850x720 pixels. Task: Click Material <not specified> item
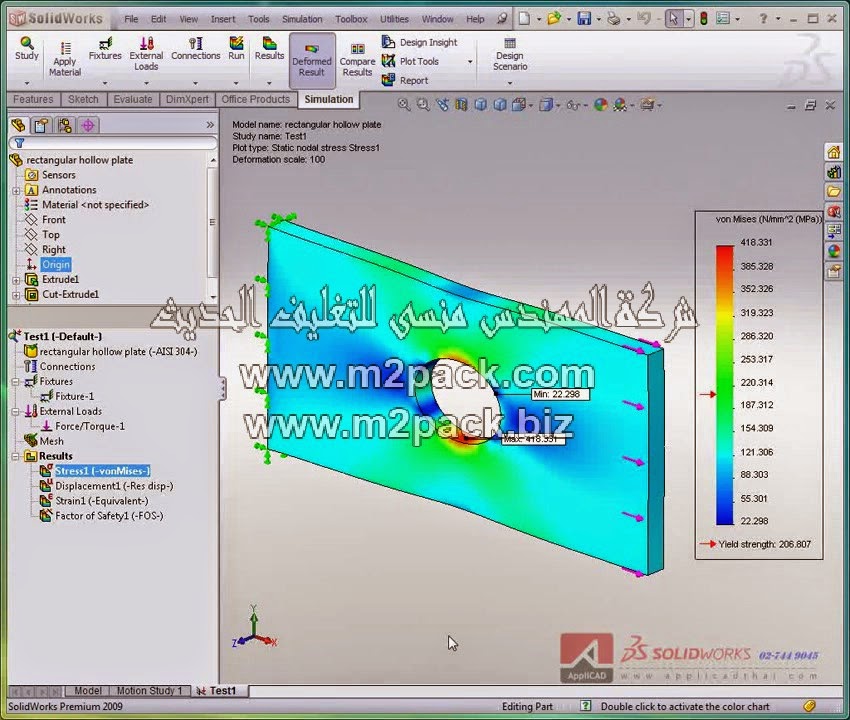point(95,205)
